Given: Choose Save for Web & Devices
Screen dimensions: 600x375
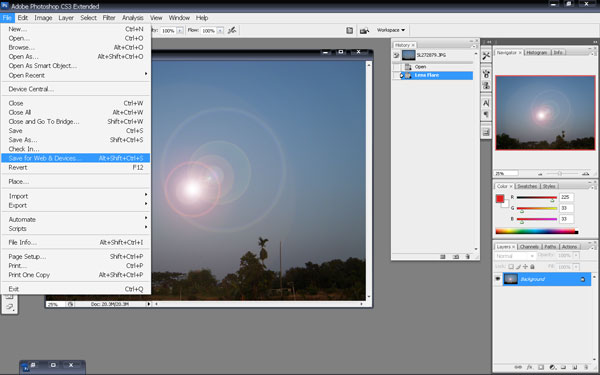Looking at the screenshot, I should pos(76,158).
